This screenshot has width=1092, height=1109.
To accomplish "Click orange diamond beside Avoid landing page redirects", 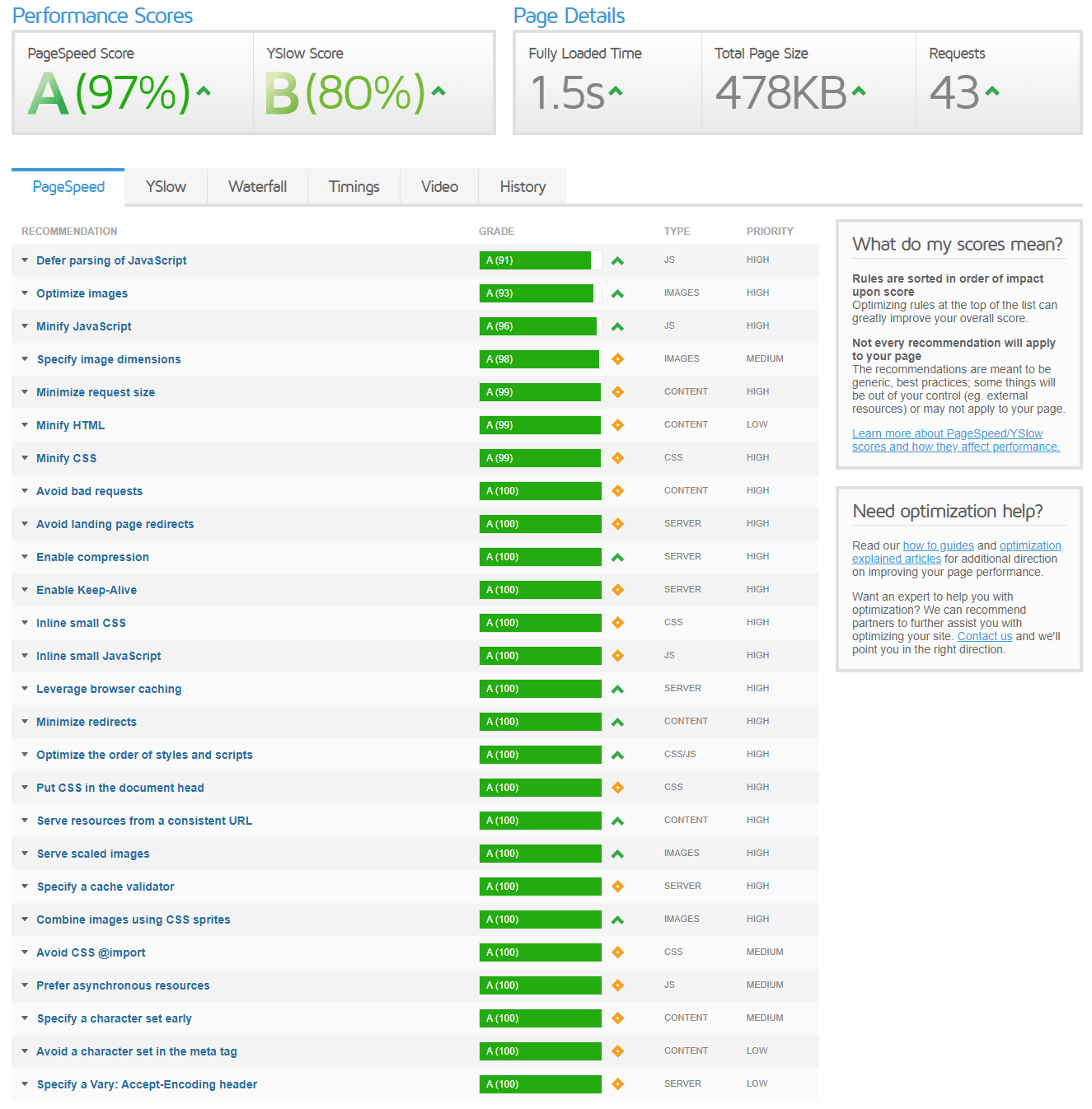I will pyautogui.click(x=617, y=524).
